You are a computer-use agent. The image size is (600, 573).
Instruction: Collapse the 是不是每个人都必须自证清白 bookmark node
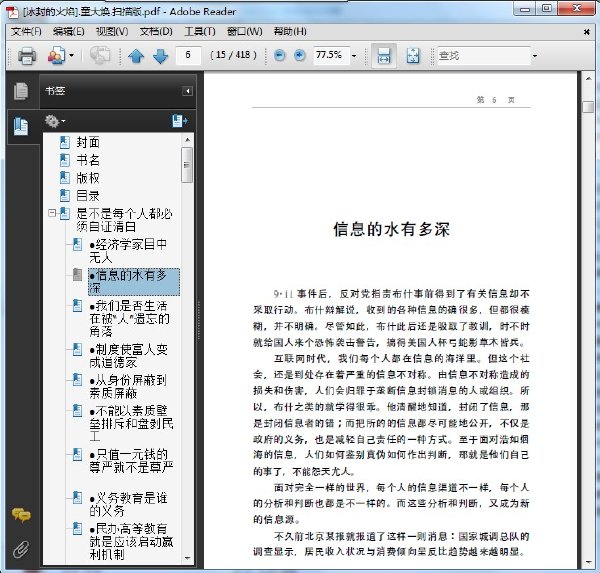(x=52, y=213)
